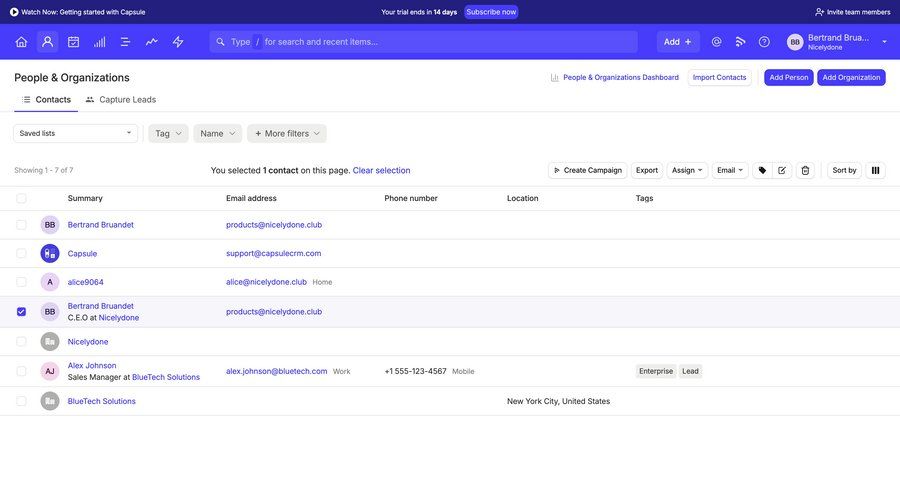Click the Export button
This screenshot has height=484, width=900.
tap(647, 171)
